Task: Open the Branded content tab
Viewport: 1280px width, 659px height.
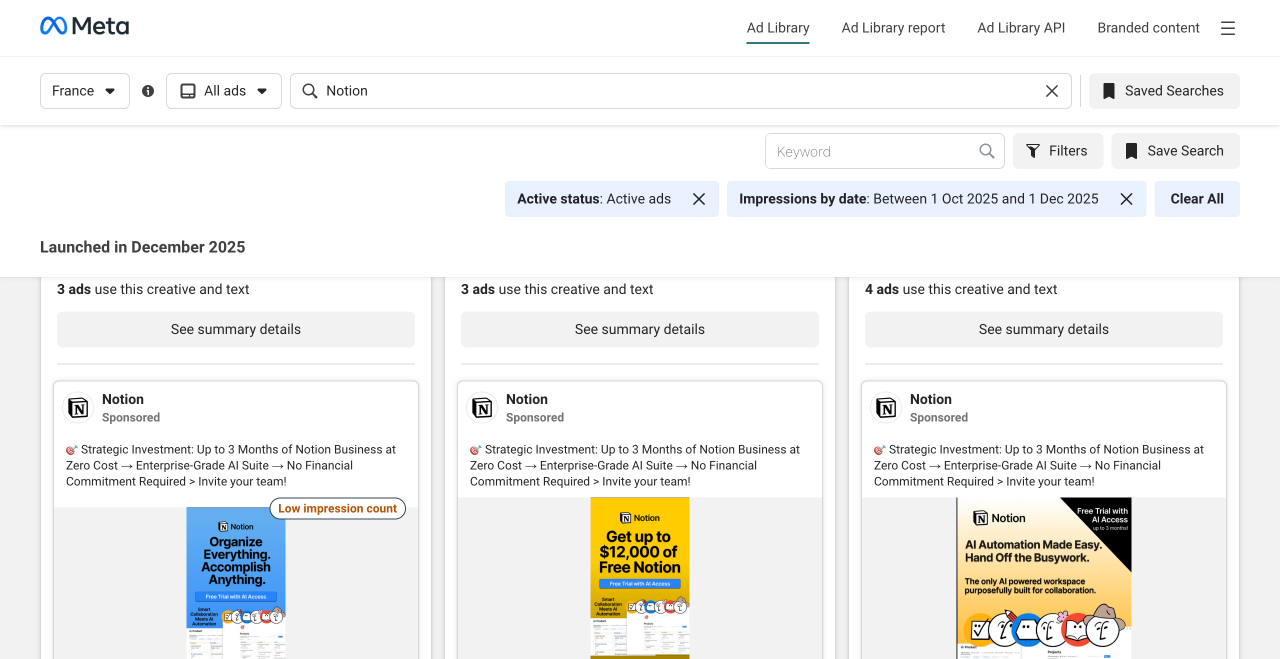Action: (1148, 28)
